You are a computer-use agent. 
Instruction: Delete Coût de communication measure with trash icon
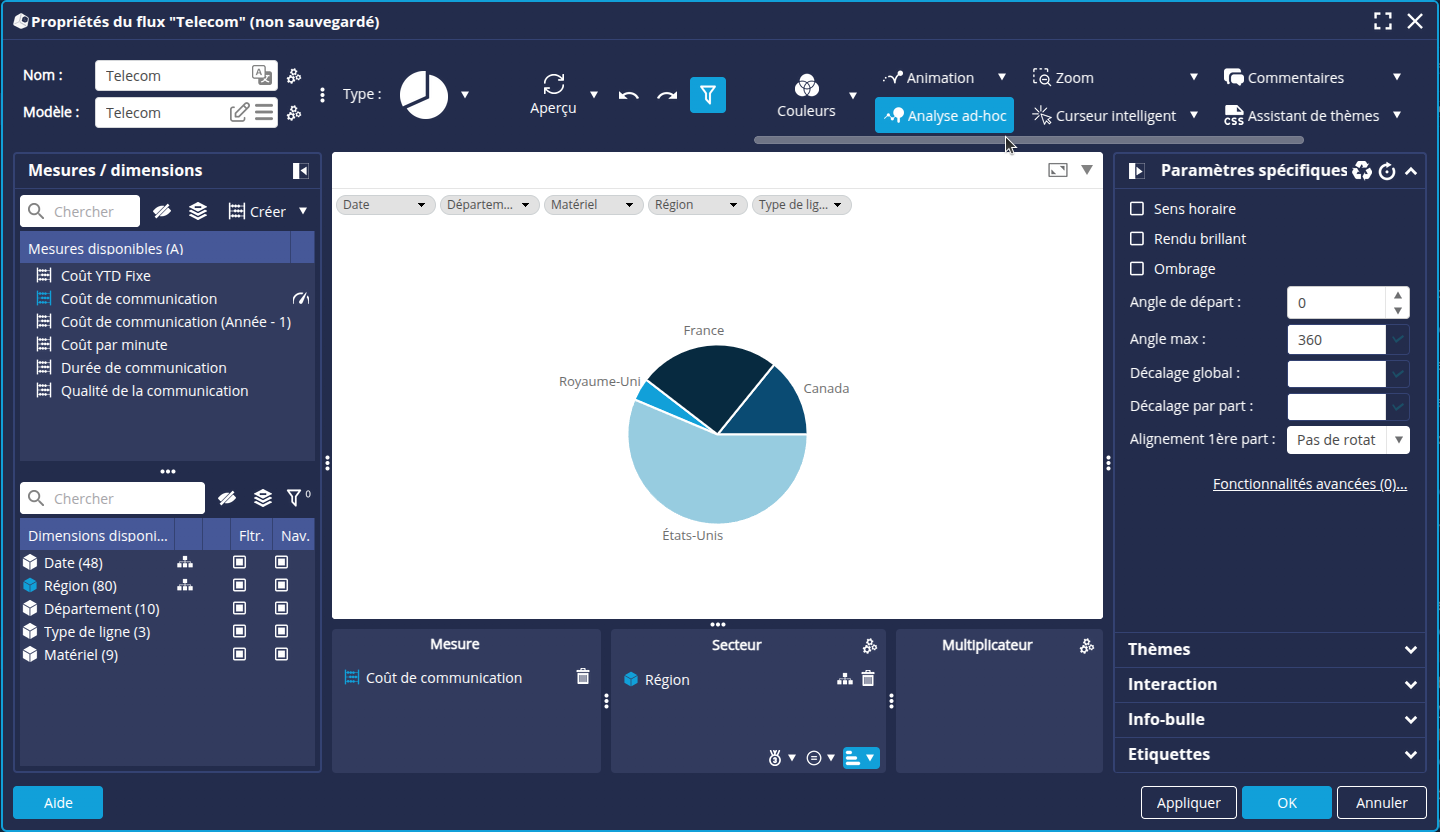(x=583, y=677)
